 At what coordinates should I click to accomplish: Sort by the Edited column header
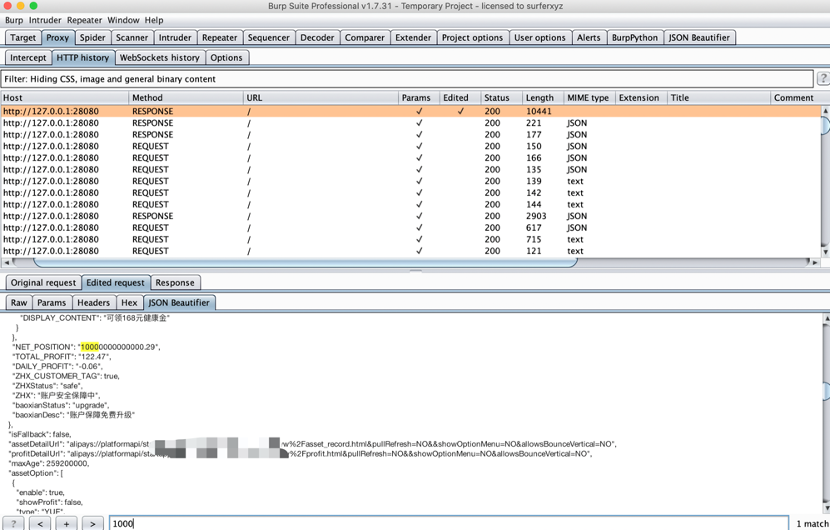pos(460,98)
